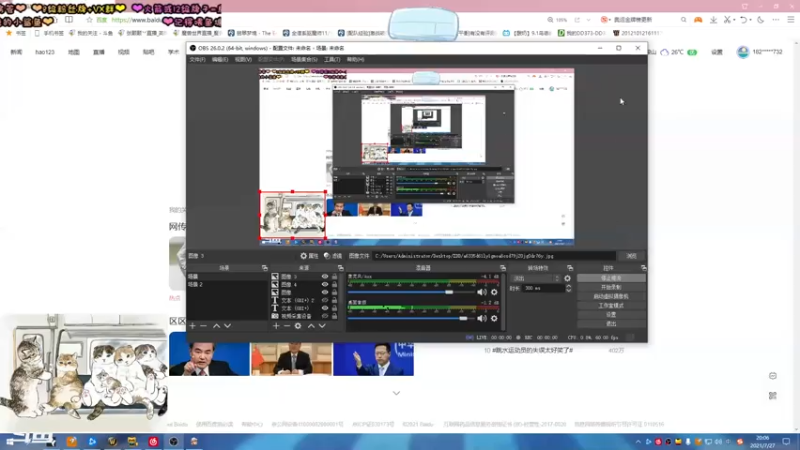Open Windows Start button on taskbar
Viewport: 800px width, 450px height.
[10, 442]
